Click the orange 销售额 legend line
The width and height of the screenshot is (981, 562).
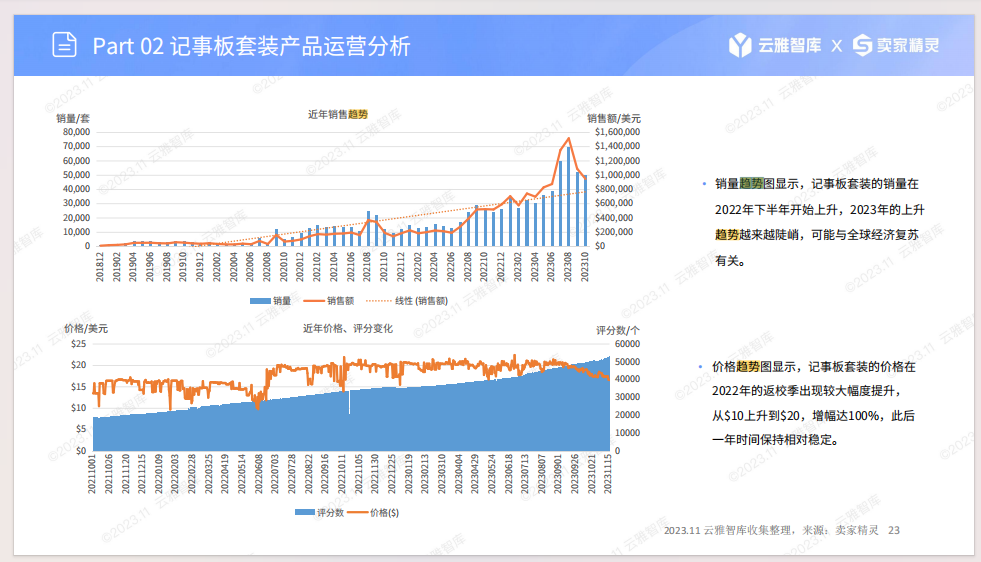click(313, 301)
